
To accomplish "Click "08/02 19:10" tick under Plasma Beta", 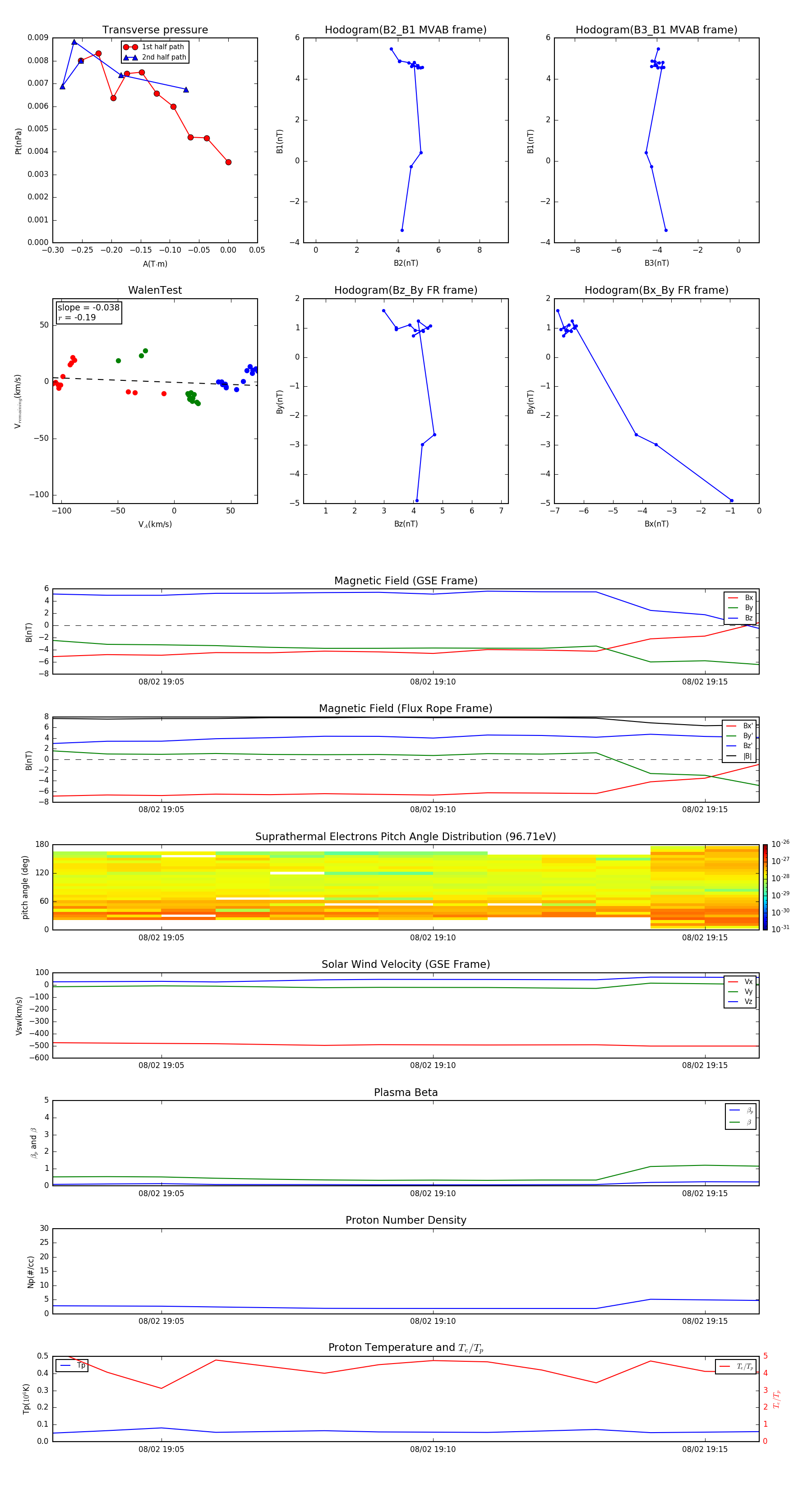I will [433, 1193].
